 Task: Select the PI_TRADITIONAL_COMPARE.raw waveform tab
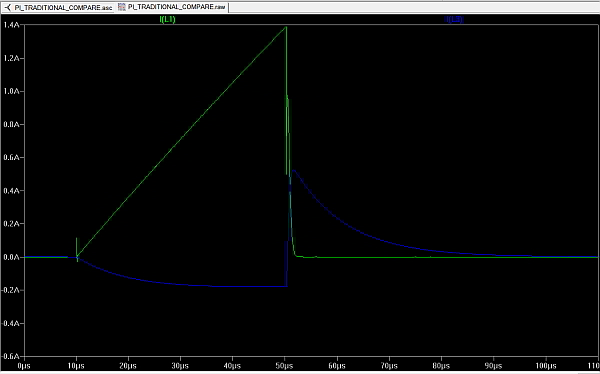point(172,7)
